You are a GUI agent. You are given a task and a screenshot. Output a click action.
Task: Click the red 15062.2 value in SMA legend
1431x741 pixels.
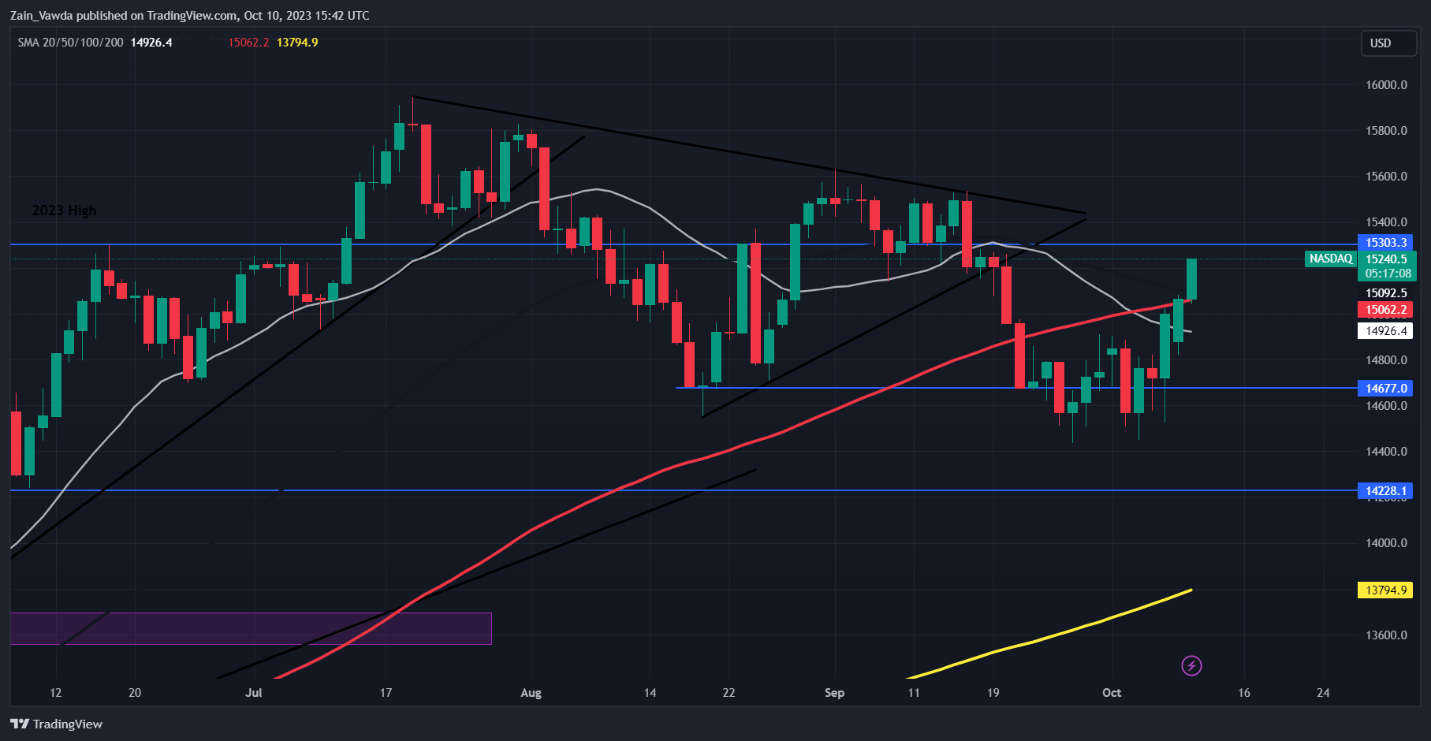pos(248,43)
